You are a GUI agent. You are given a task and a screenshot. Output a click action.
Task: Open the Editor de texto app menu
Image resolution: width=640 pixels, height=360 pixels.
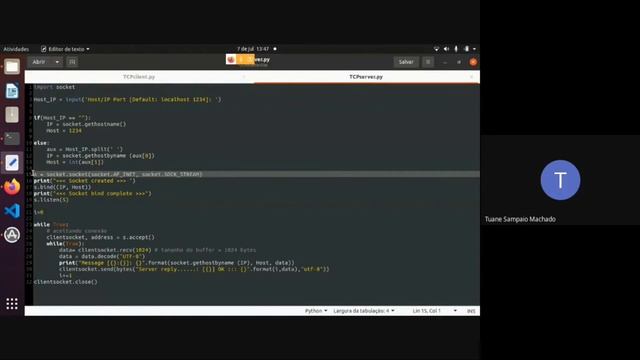click(65, 49)
